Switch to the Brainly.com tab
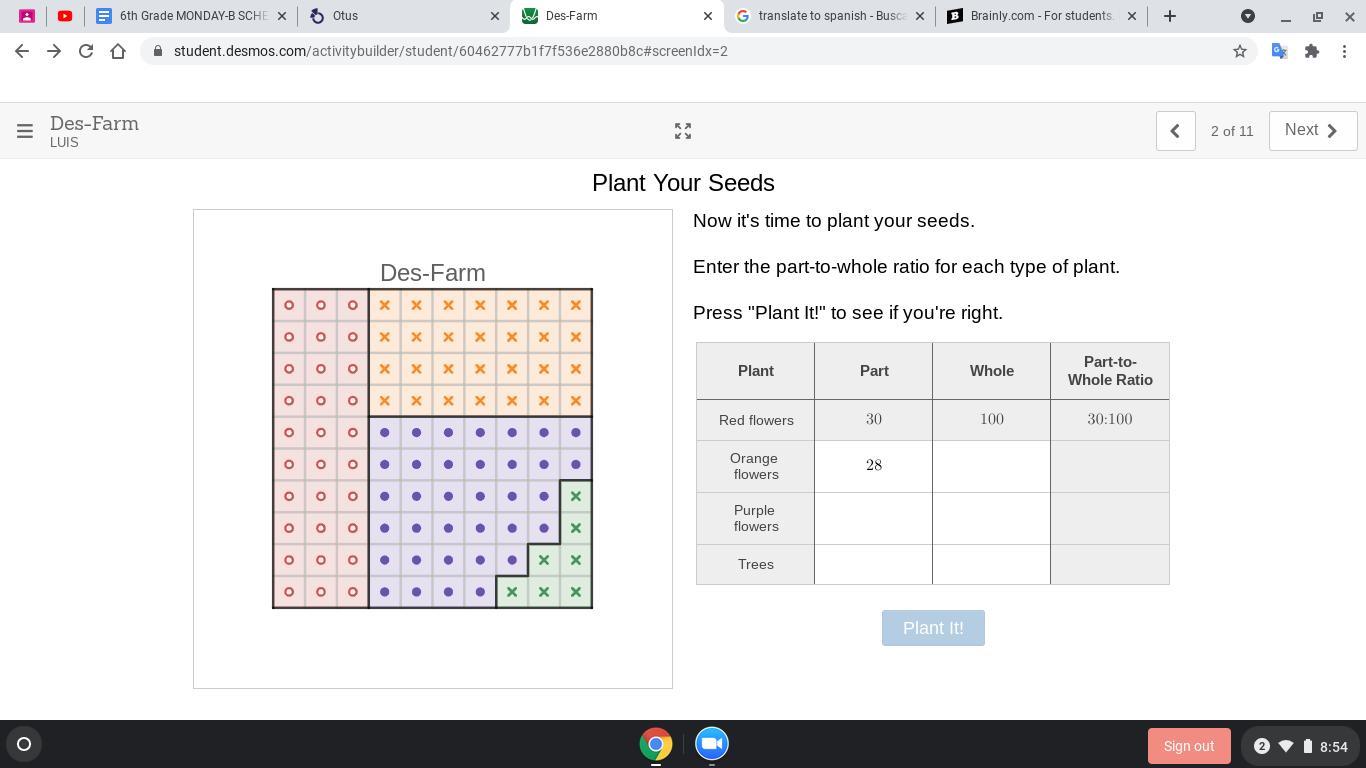The height and width of the screenshot is (768, 1366). [x=1040, y=16]
